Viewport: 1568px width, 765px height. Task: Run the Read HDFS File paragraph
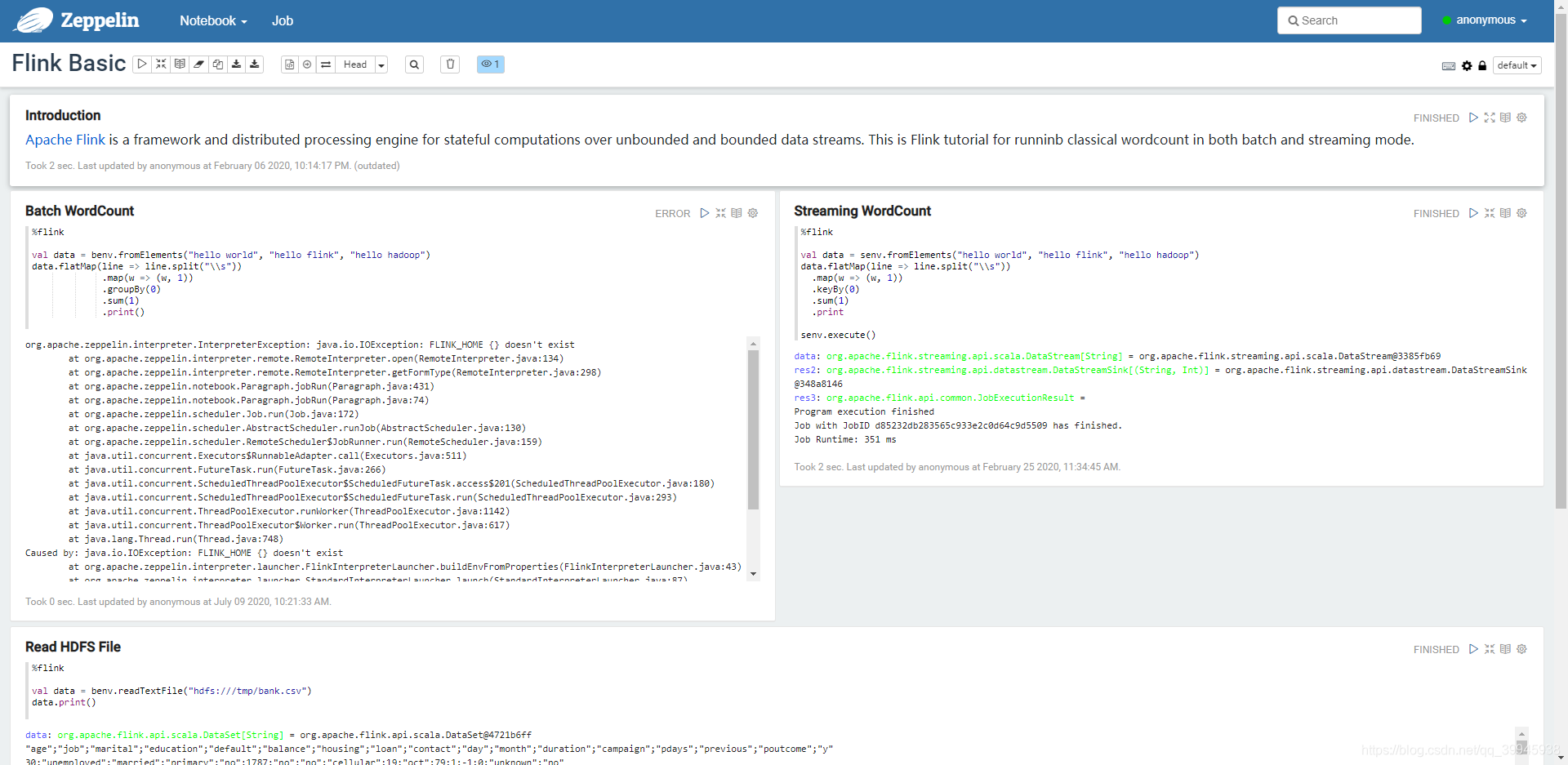(1473, 649)
